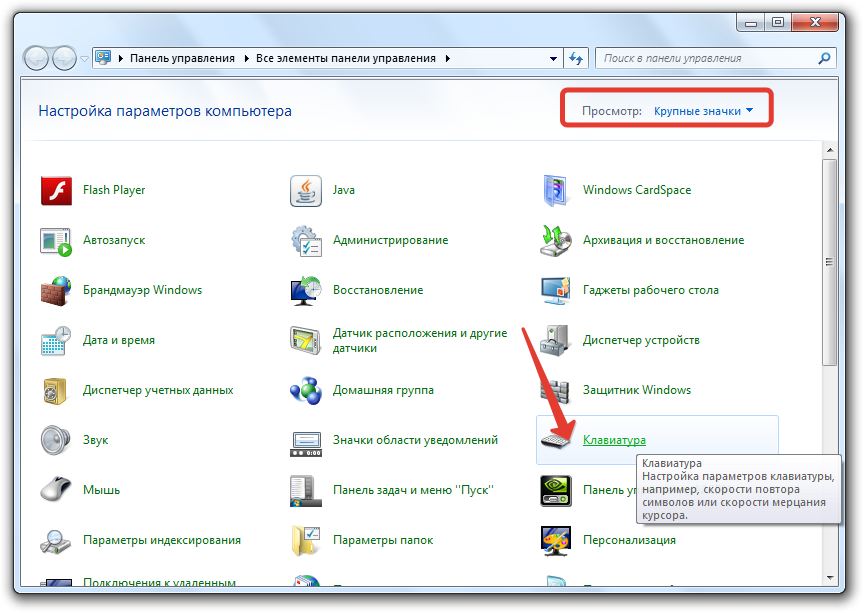This screenshot has width=864, height=613.
Task: Click the control panel icon in address bar
Action: point(103,58)
